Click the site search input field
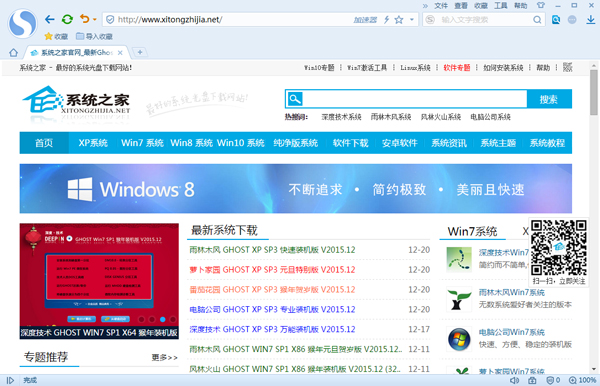Image resolution: width=600 pixels, height=386 pixels. pos(415,99)
